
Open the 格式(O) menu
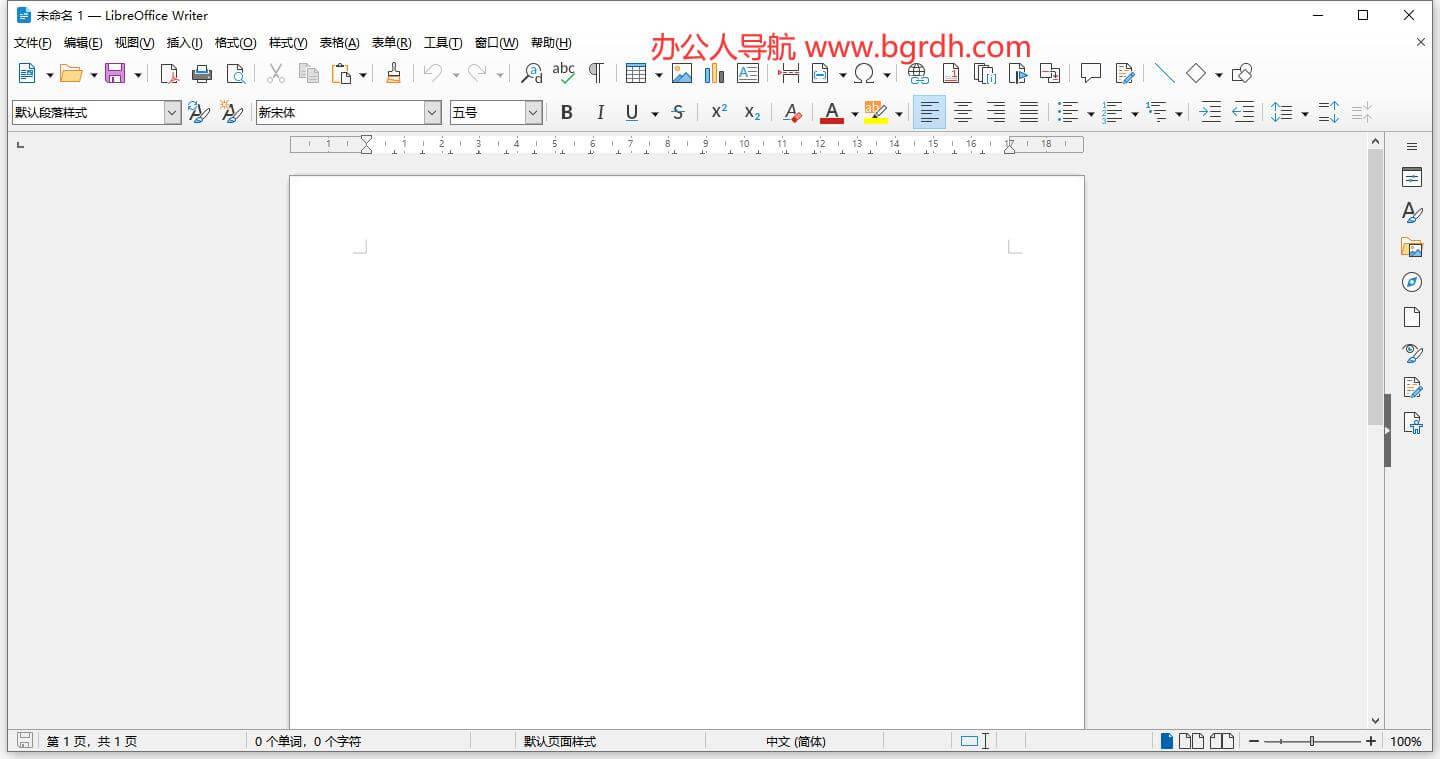234,43
